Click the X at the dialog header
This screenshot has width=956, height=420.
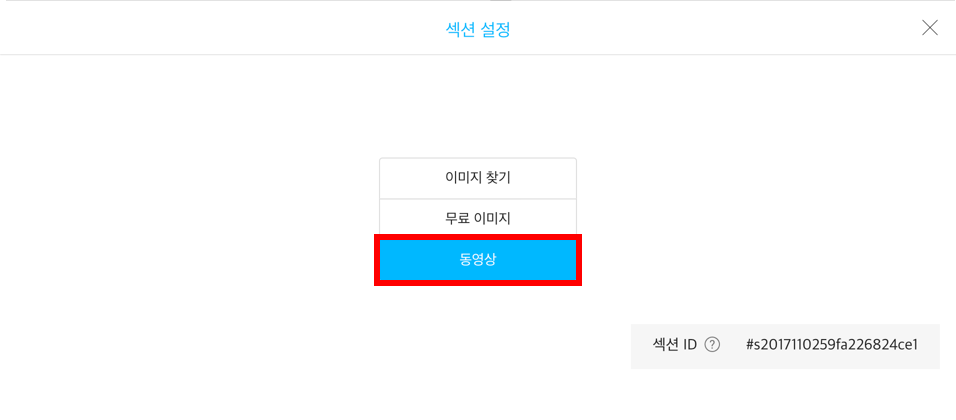click(929, 28)
